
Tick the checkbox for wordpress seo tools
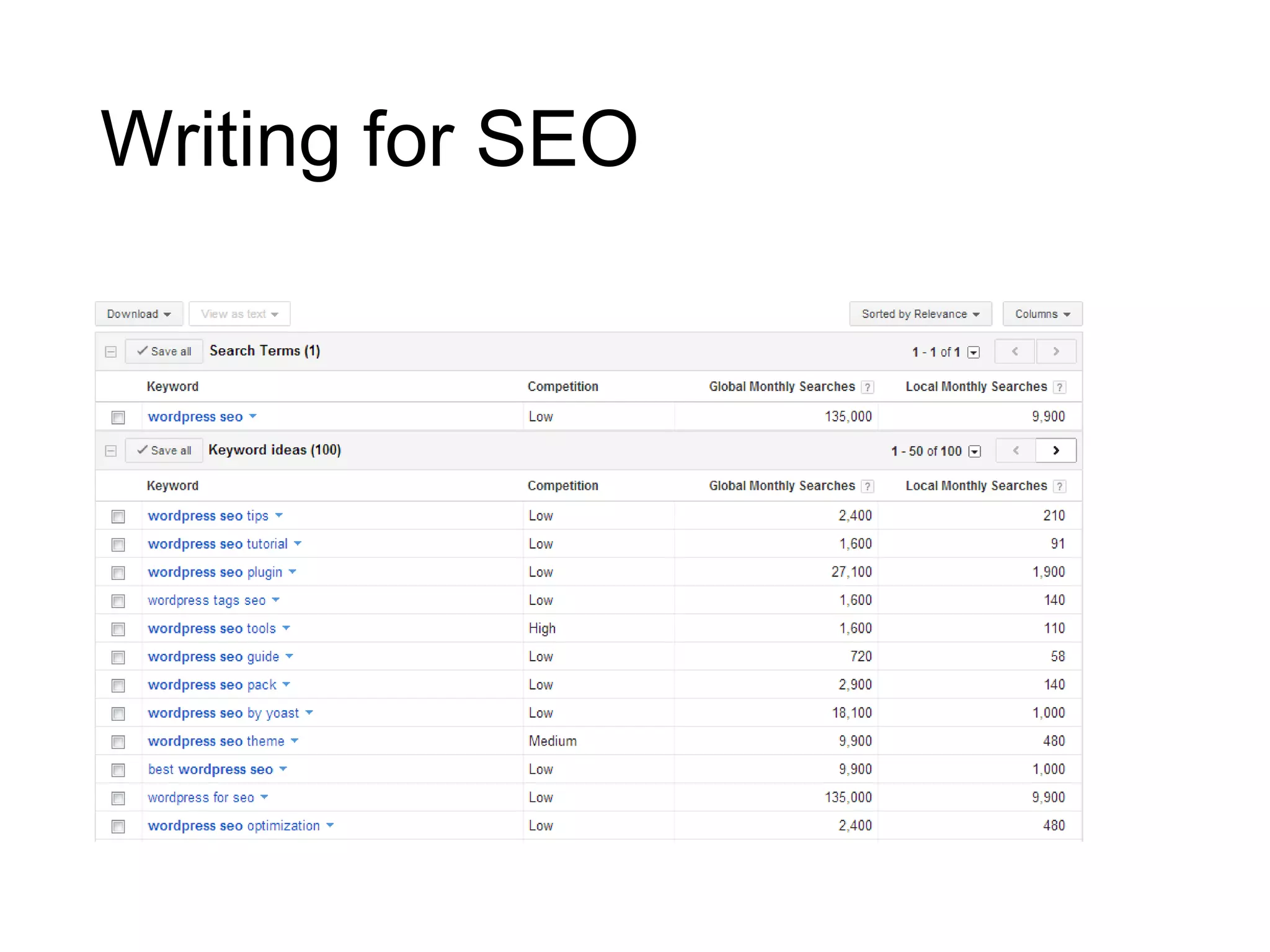pos(118,630)
